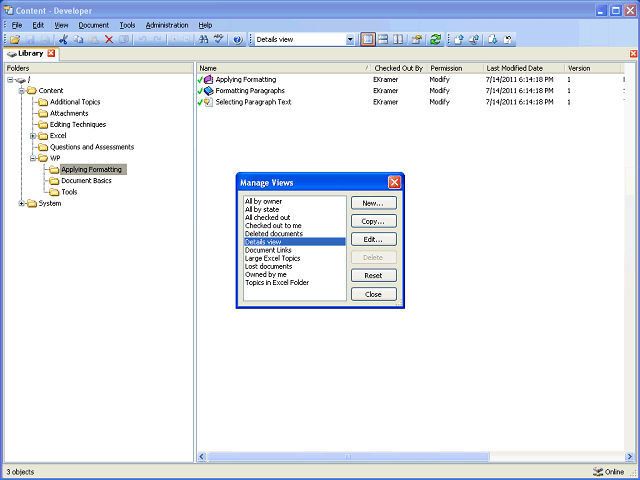
Task: Select the Questions and Assessments folder
Action: (x=92, y=147)
